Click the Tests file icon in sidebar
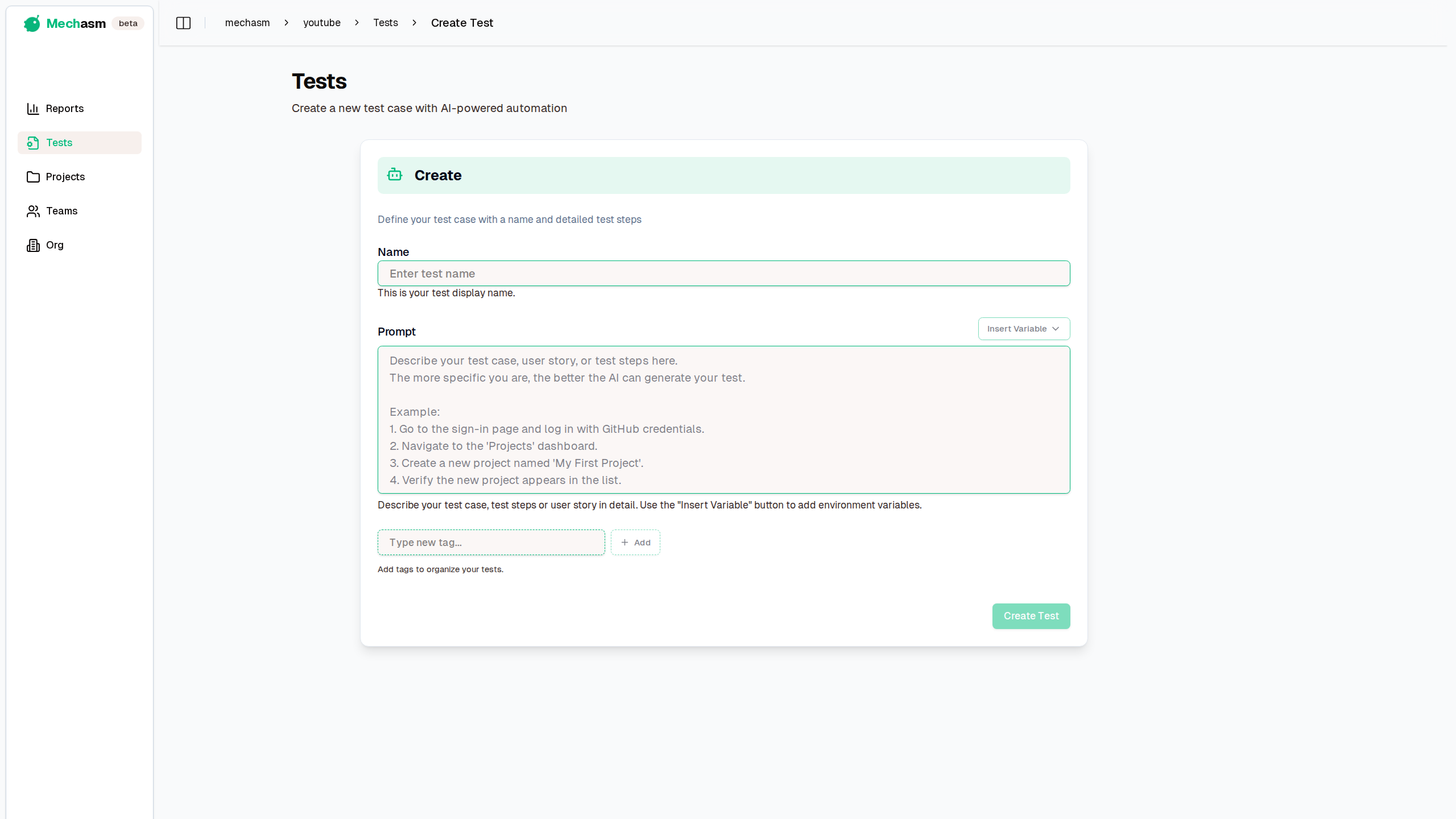This screenshot has height=819, width=1456. coord(33,143)
